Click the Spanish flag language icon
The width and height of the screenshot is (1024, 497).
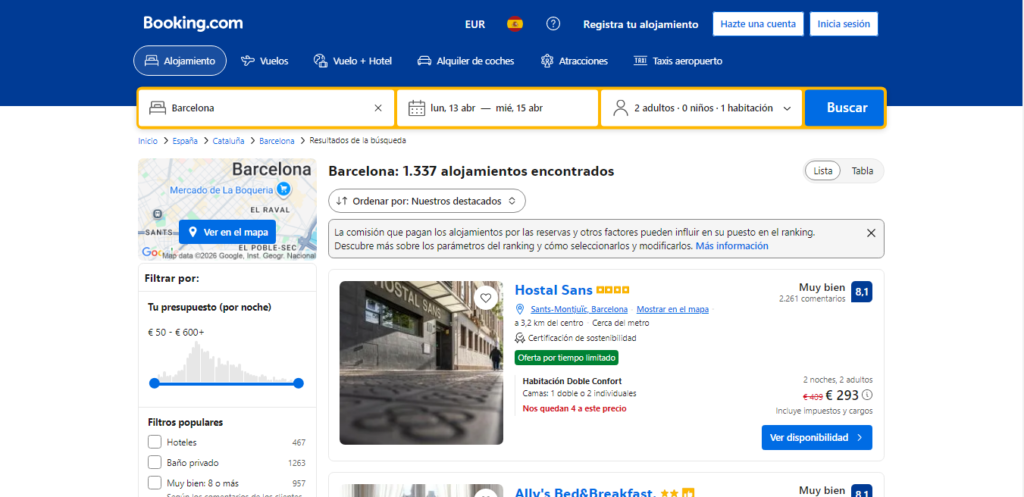515,24
